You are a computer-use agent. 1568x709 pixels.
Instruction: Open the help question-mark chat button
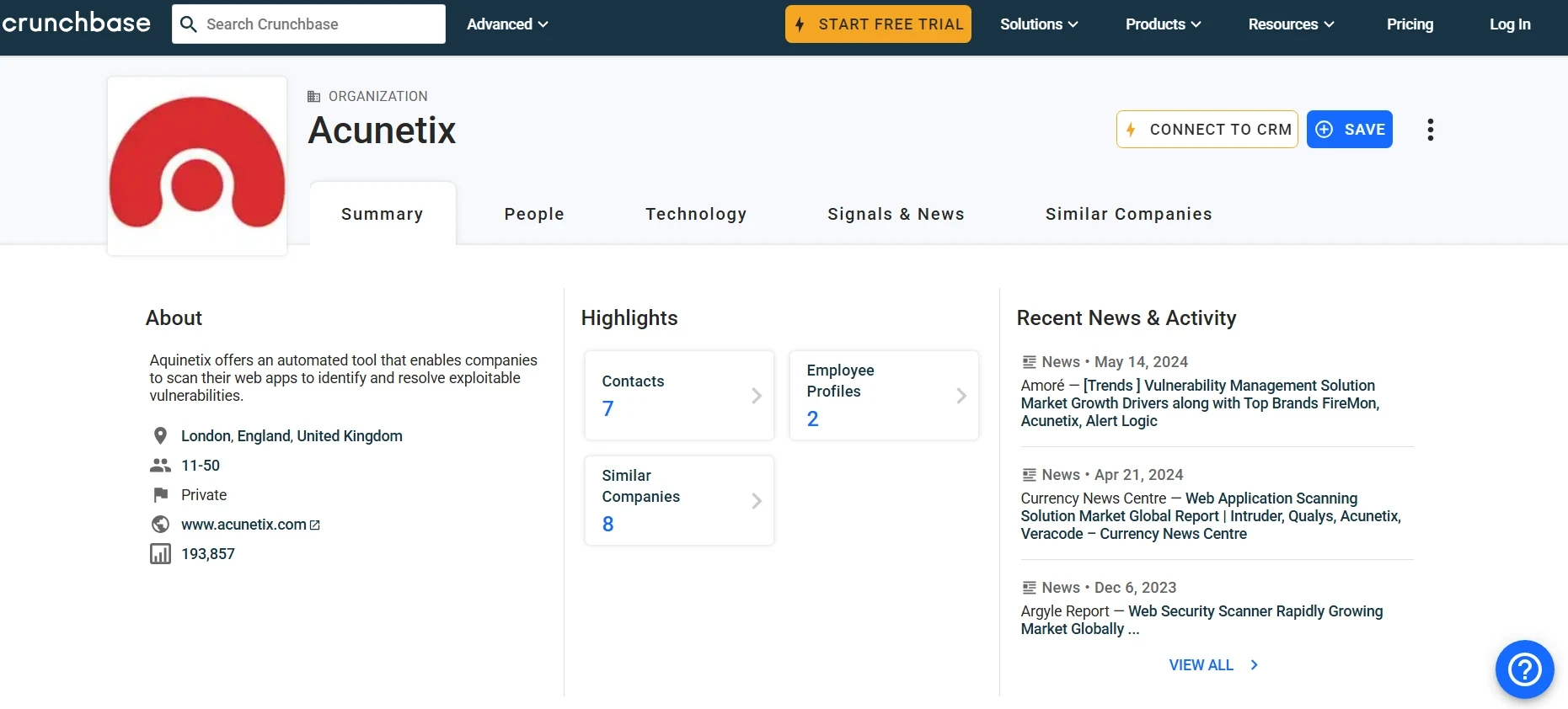click(x=1524, y=670)
